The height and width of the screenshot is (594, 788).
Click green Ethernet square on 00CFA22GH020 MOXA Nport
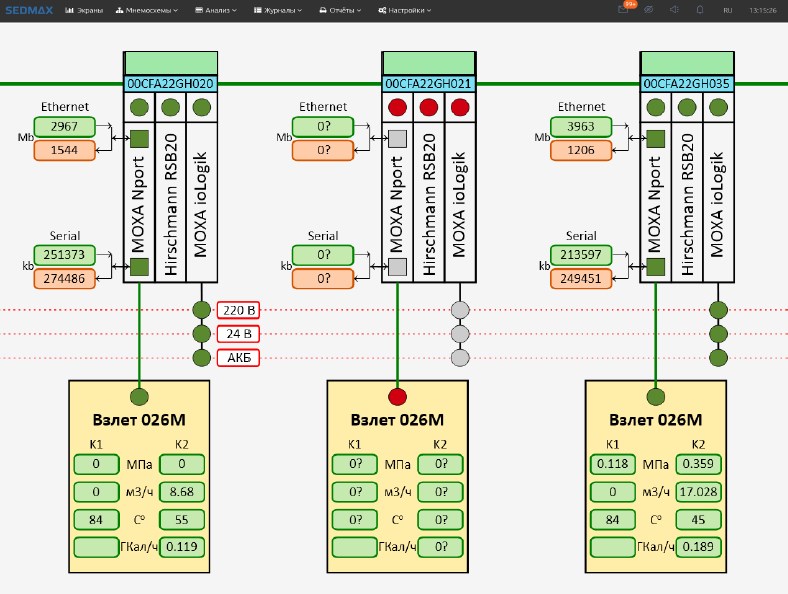140,139
